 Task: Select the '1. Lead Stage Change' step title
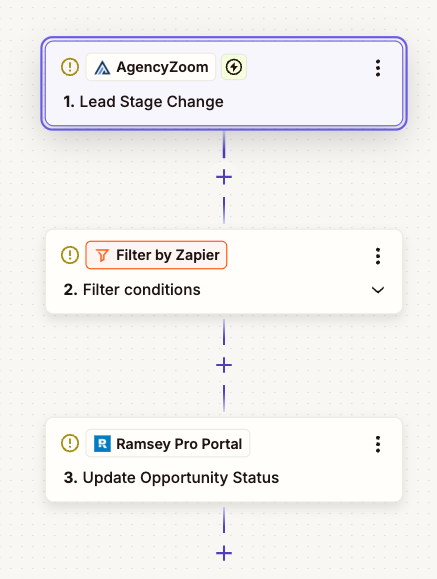[x=143, y=102]
